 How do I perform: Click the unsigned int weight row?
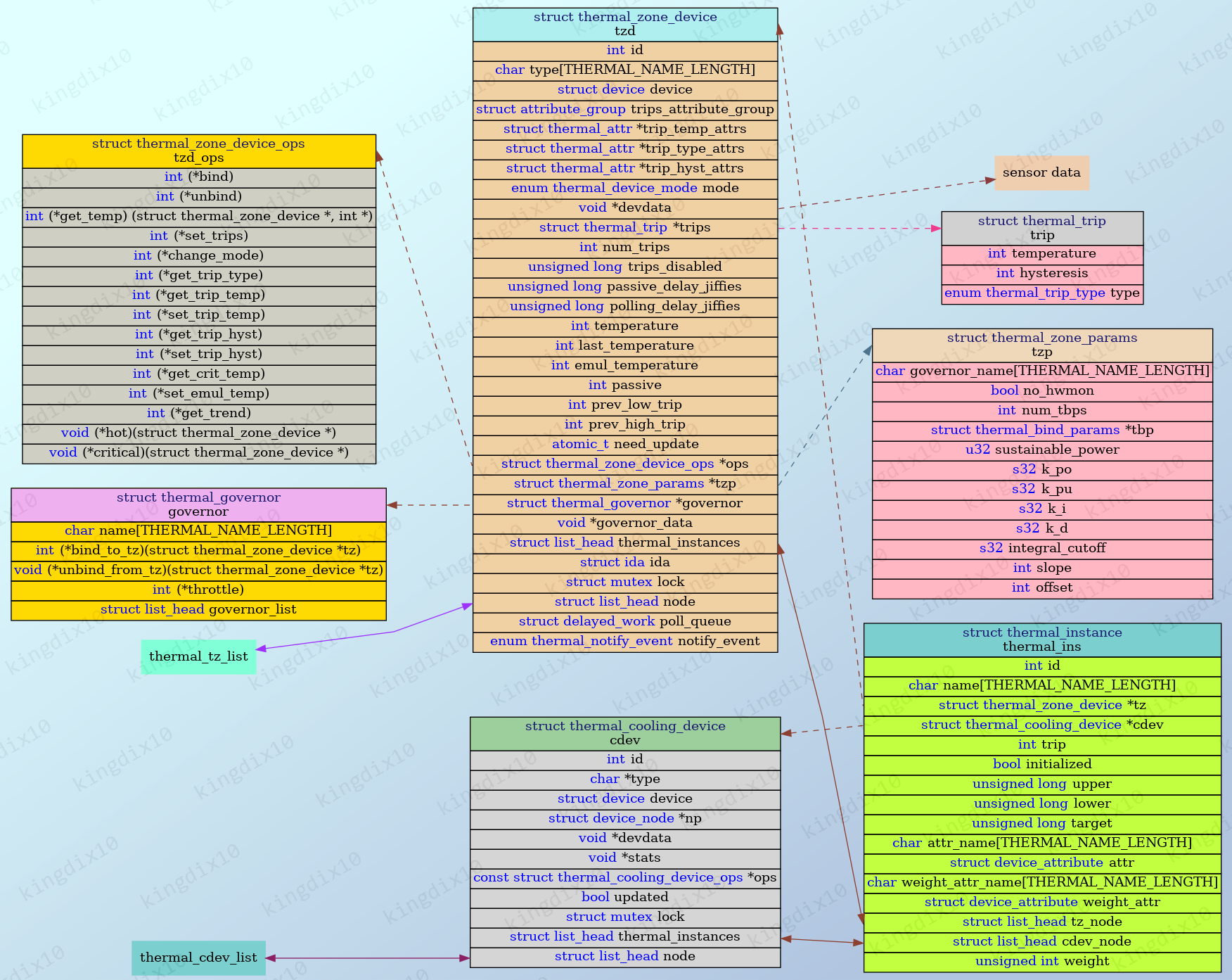point(1042,961)
